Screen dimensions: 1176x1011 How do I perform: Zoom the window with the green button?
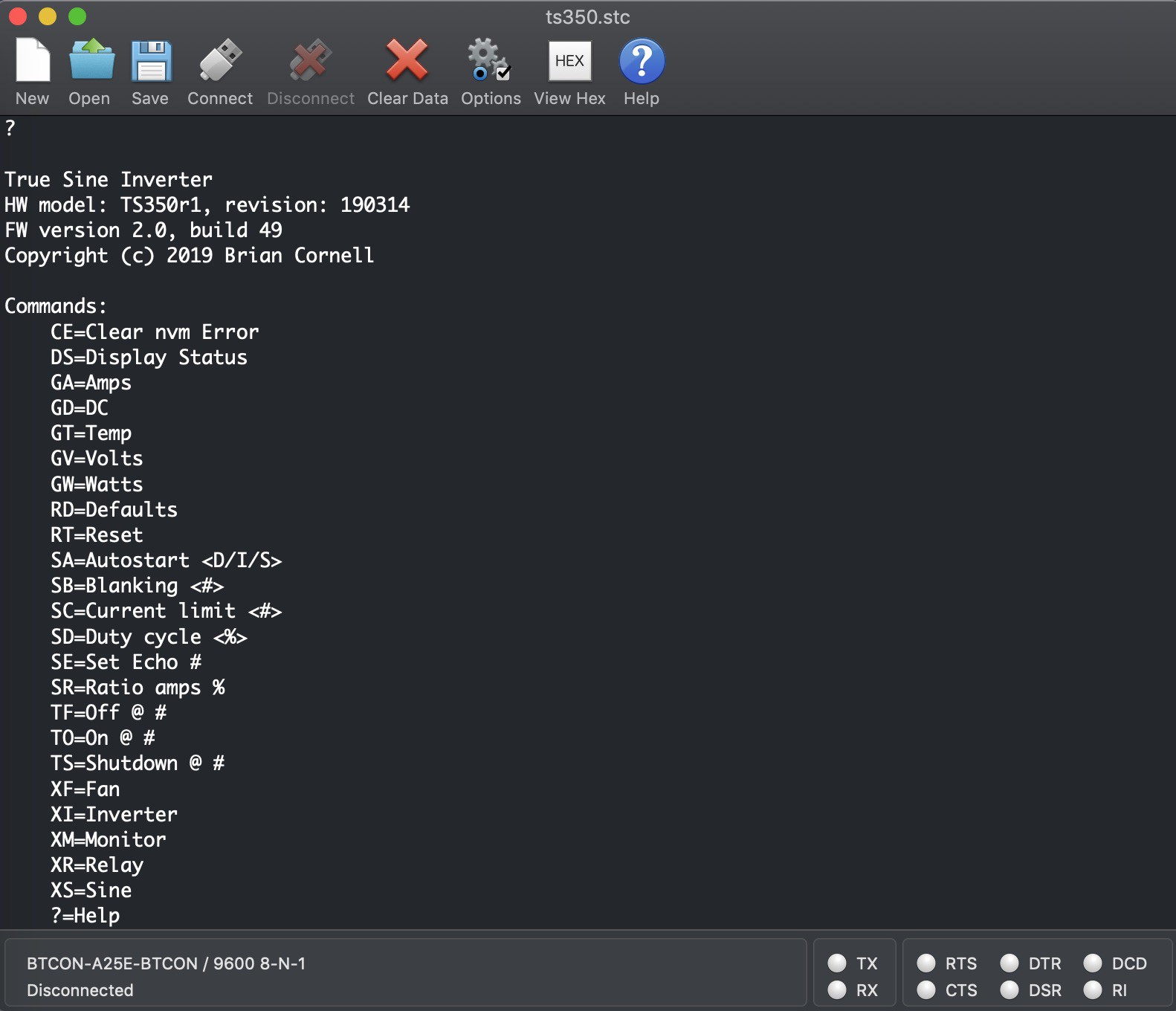coord(77,16)
